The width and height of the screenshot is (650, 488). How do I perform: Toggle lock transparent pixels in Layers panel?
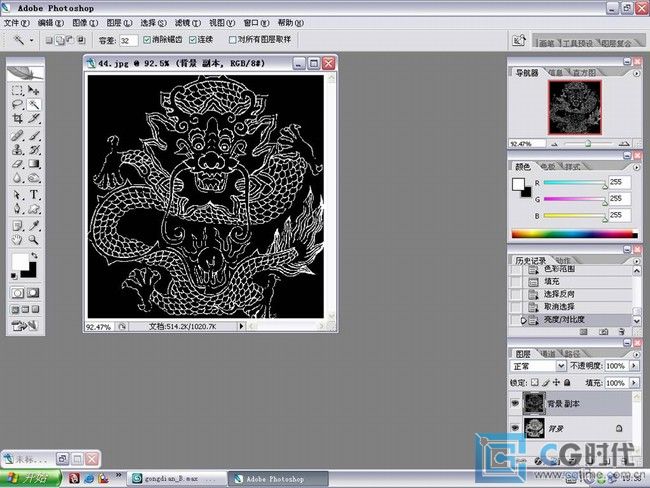click(535, 382)
